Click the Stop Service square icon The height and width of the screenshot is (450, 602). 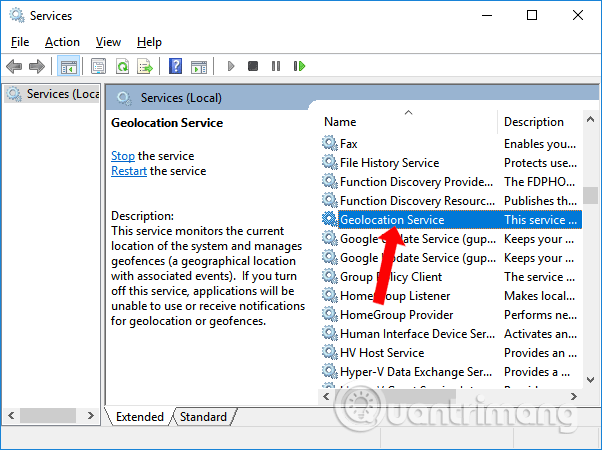click(x=253, y=66)
